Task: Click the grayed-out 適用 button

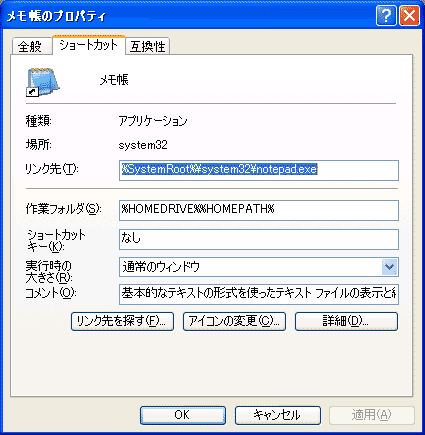Action: coord(372,415)
